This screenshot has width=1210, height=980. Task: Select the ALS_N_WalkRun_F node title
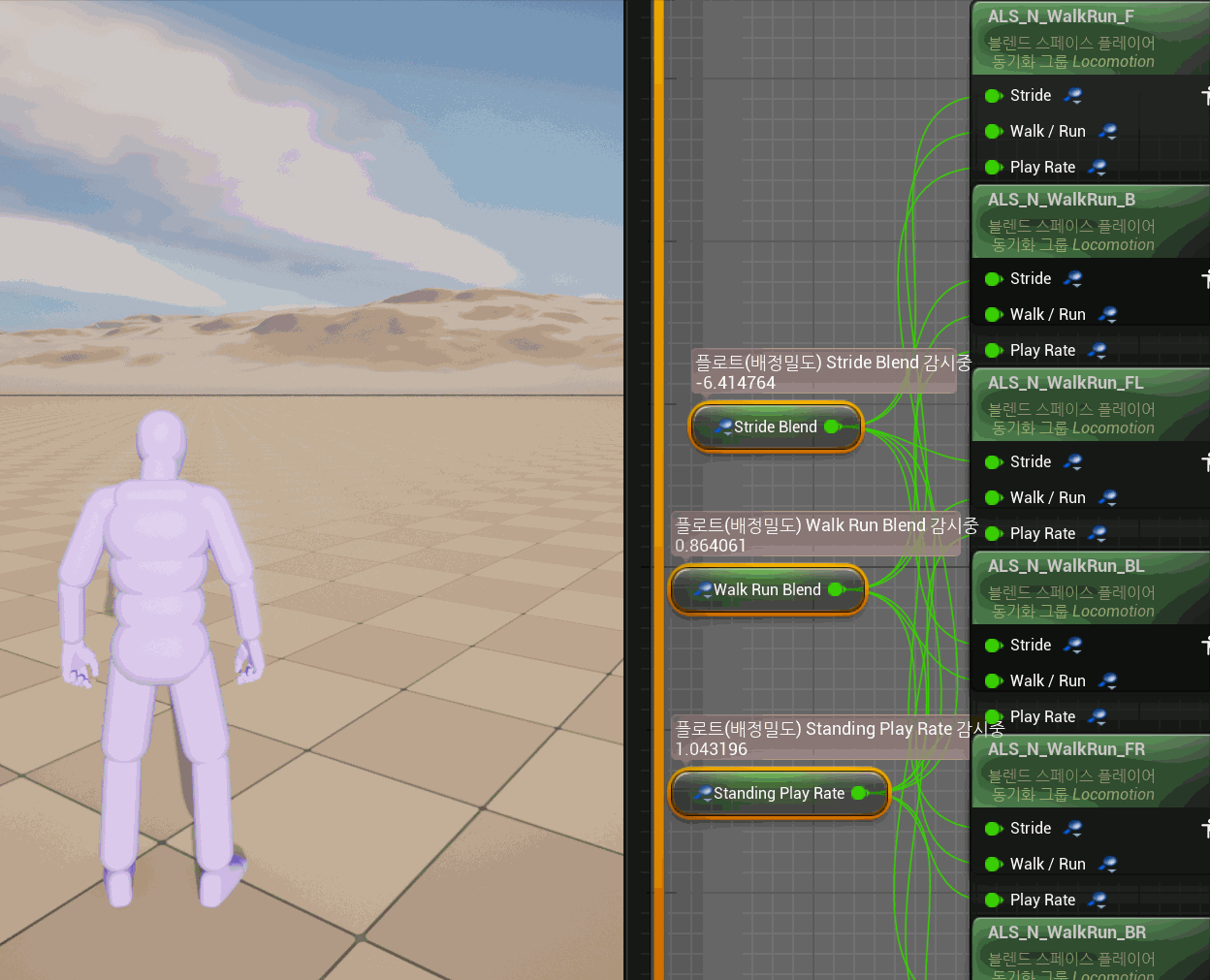(1061, 16)
